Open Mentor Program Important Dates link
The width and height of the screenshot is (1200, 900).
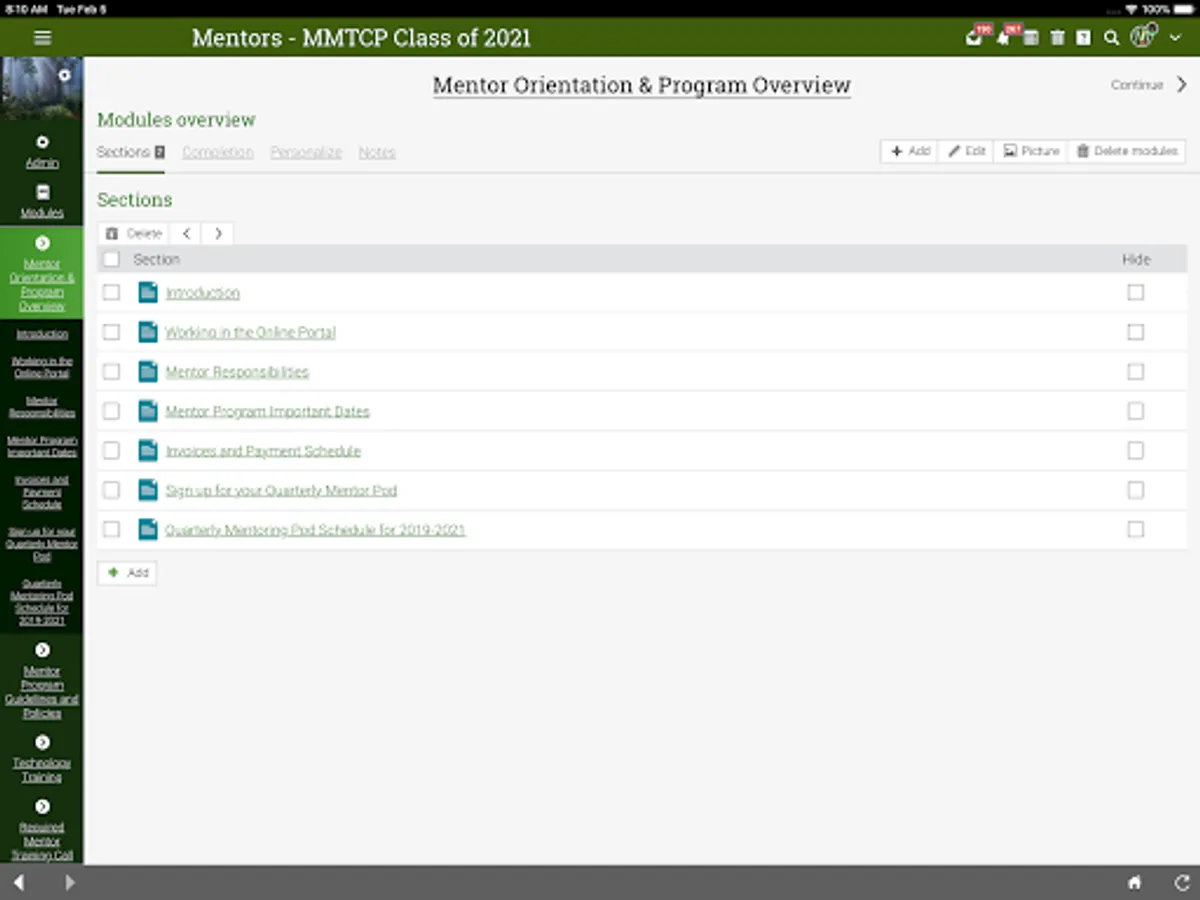click(268, 411)
